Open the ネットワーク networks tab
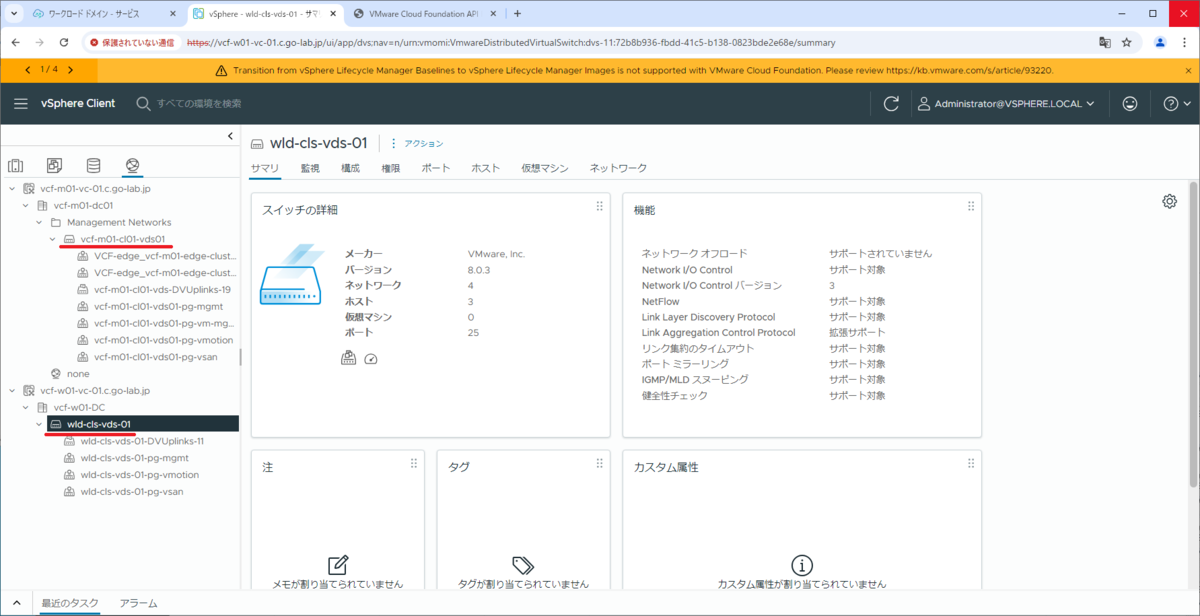 (618, 169)
